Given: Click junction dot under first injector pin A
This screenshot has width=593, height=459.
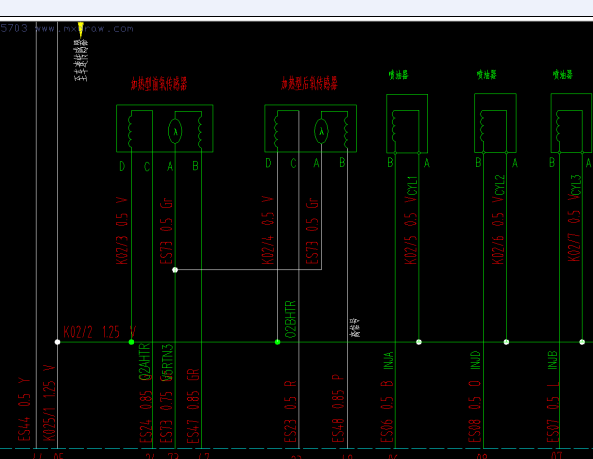Looking at the screenshot, I should point(419,342).
